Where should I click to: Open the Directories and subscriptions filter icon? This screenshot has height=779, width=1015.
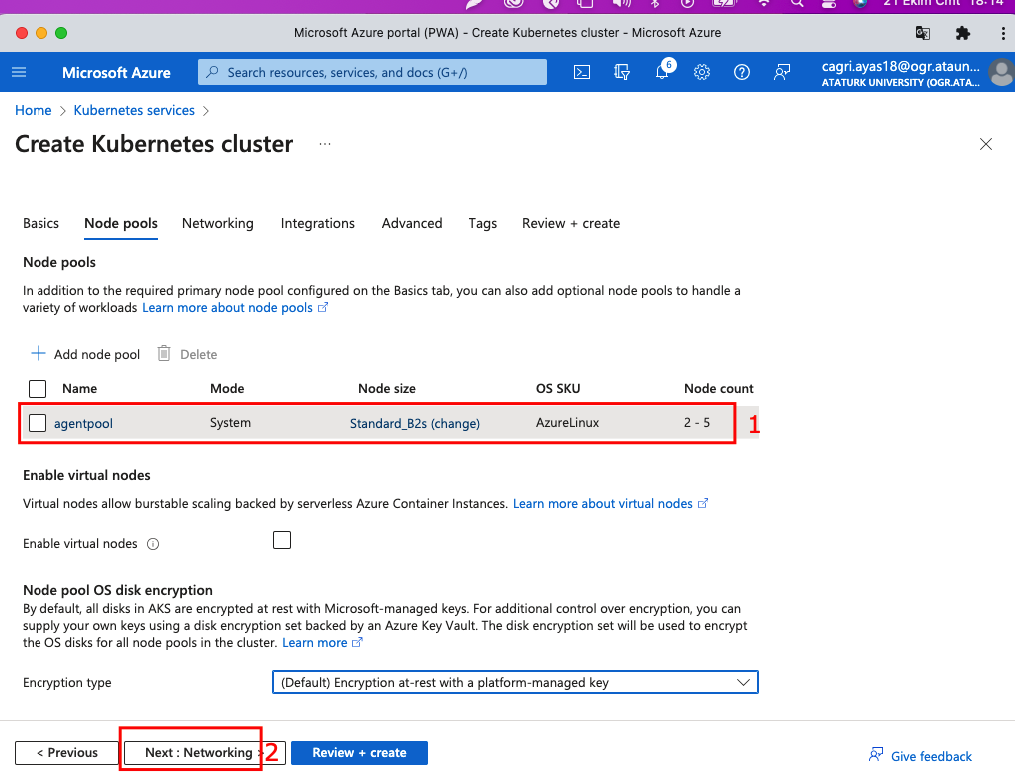622,72
